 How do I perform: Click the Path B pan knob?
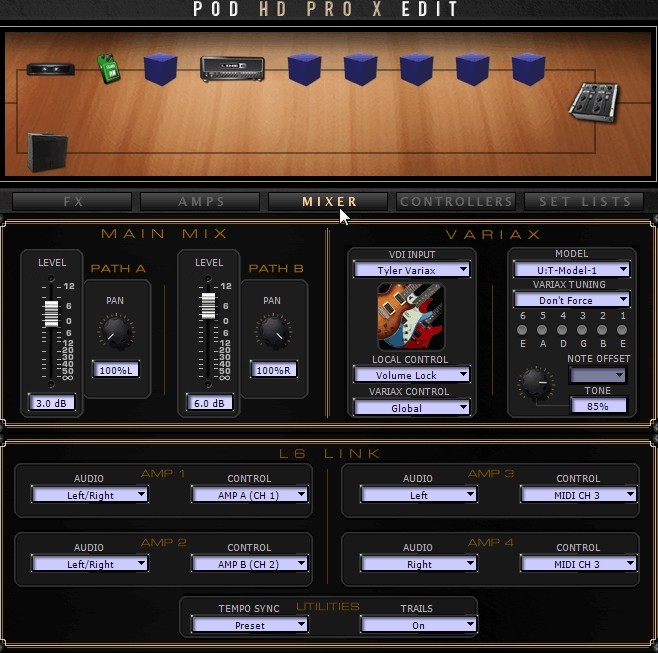(273, 332)
